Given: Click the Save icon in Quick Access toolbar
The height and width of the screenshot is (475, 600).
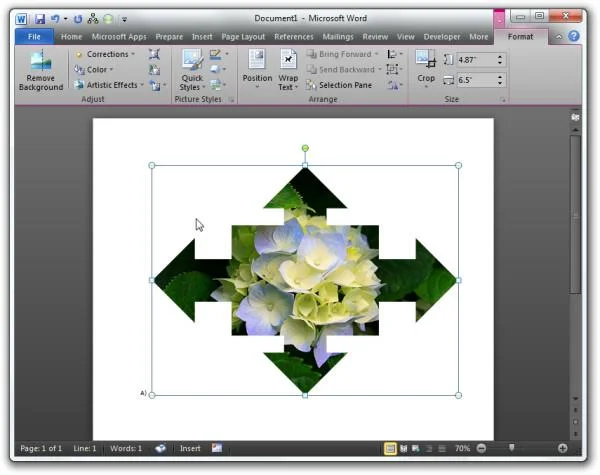Looking at the screenshot, I should pyautogui.click(x=40, y=18).
